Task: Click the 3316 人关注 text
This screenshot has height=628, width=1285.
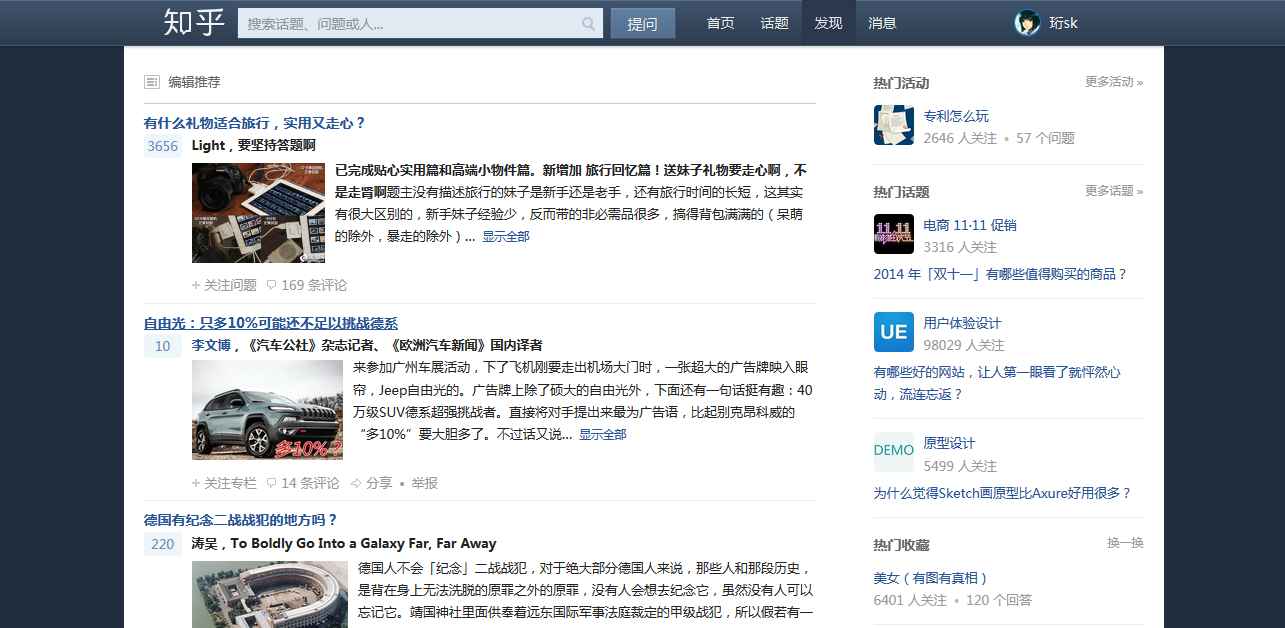Action: pyautogui.click(x=960, y=247)
